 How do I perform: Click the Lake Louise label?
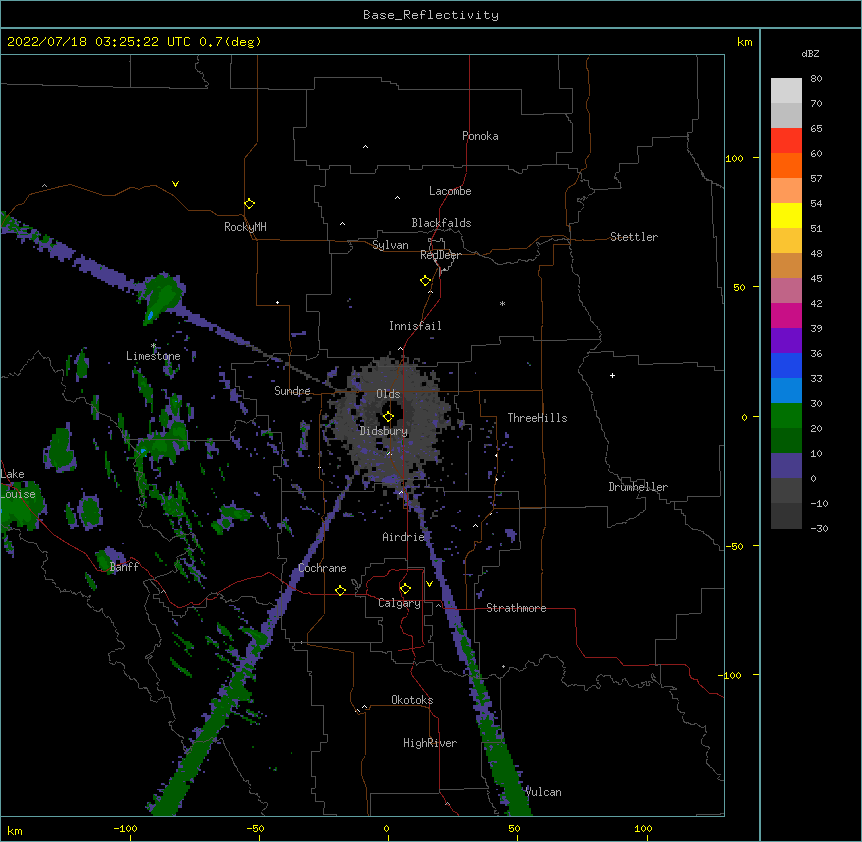click(18, 484)
